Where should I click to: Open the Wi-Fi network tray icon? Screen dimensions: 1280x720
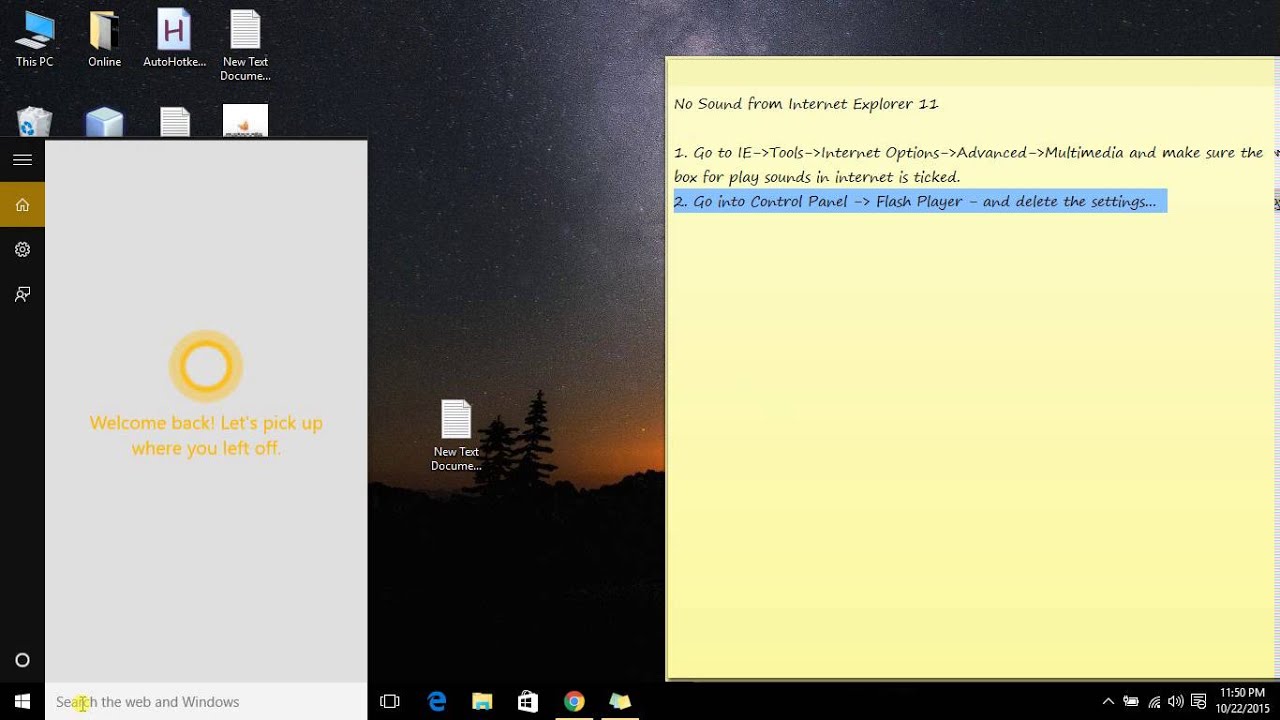(1154, 702)
